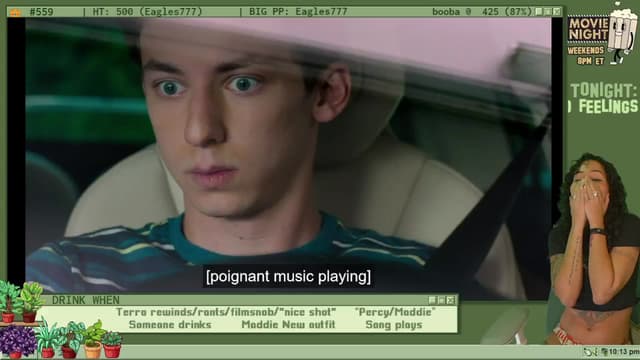
Task: Select the "Someone drinks" rule
Action: pyautogui.click(x=170, y=325)
